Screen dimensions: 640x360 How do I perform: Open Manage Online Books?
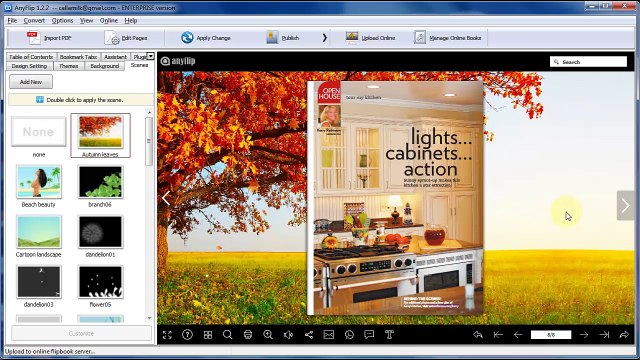click(447, 38)
